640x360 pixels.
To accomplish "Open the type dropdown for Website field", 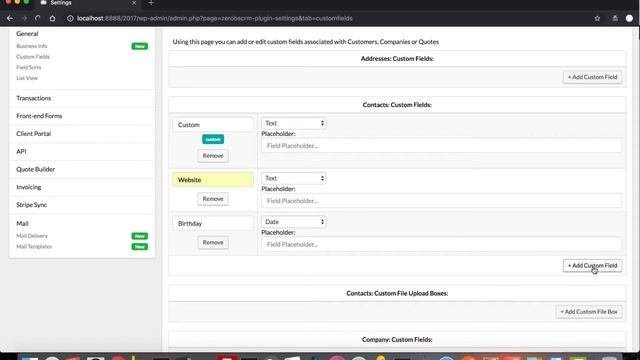I will click(293, 178).
